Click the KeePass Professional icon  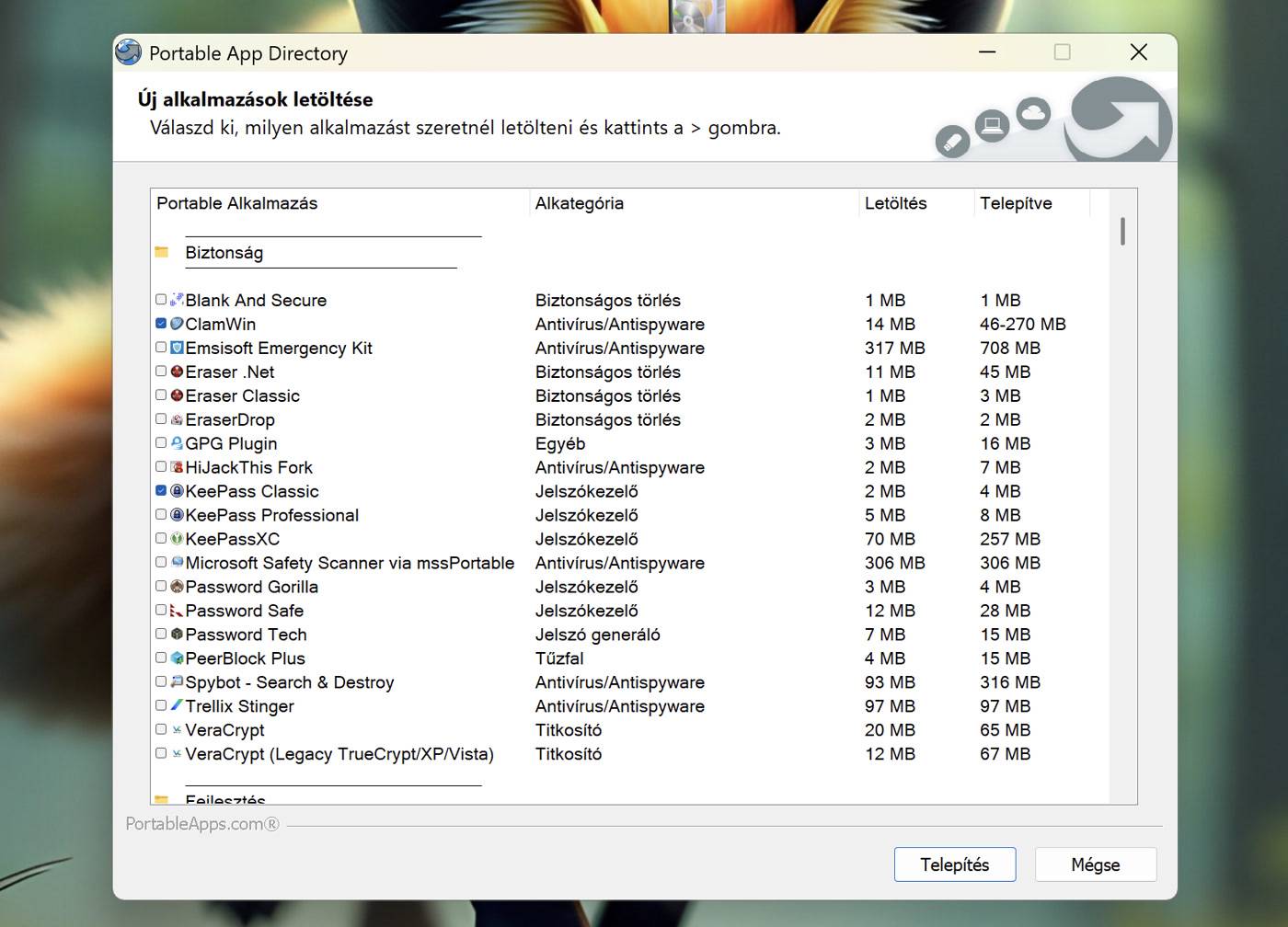pos(178,515)
